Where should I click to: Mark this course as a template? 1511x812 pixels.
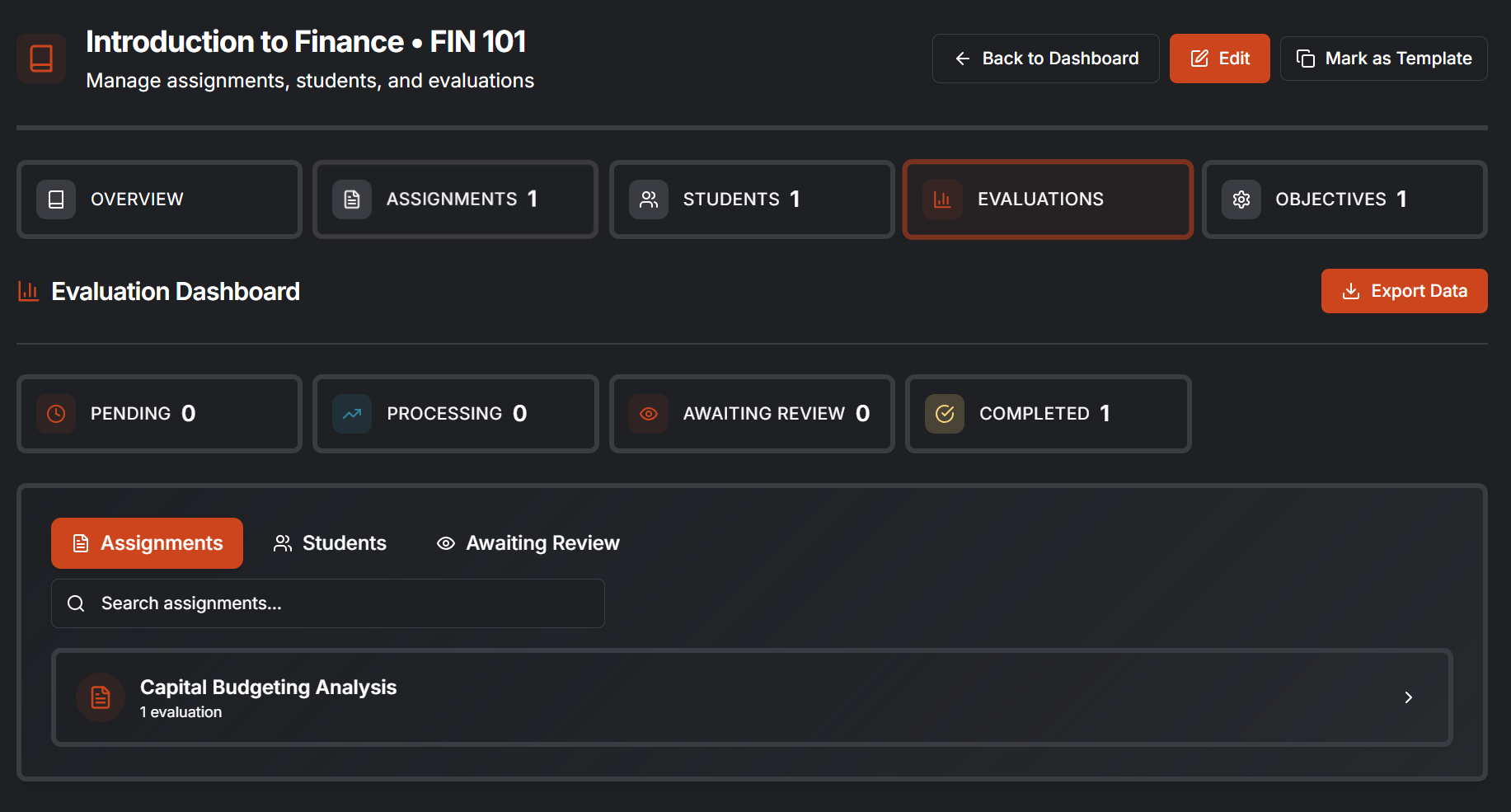tap(1384, 59)
